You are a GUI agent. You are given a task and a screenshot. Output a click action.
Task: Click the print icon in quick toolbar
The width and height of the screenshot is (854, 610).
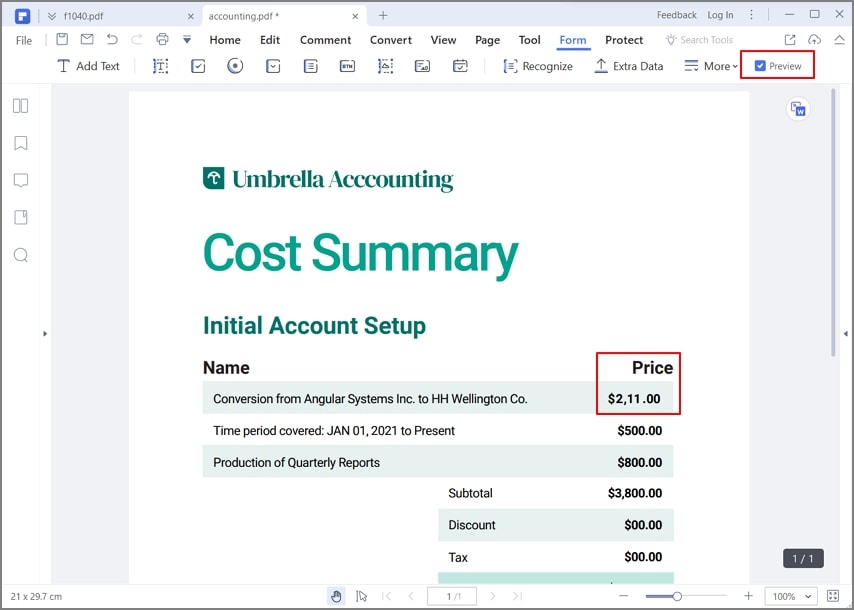162,39
